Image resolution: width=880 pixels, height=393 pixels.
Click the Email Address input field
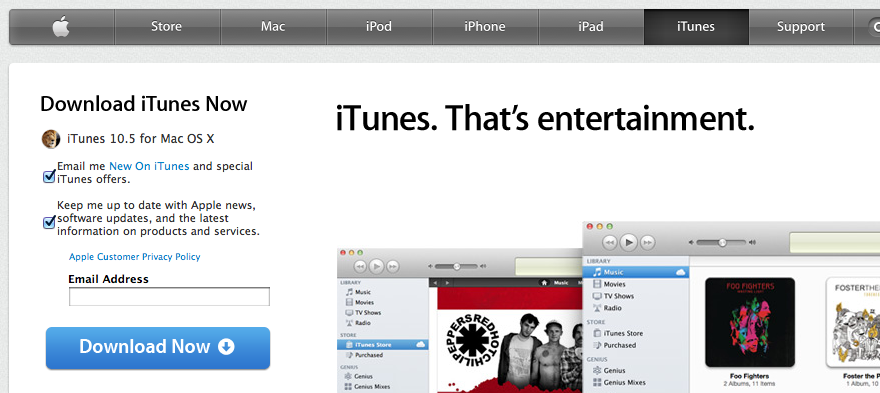[x=169, y=296]
